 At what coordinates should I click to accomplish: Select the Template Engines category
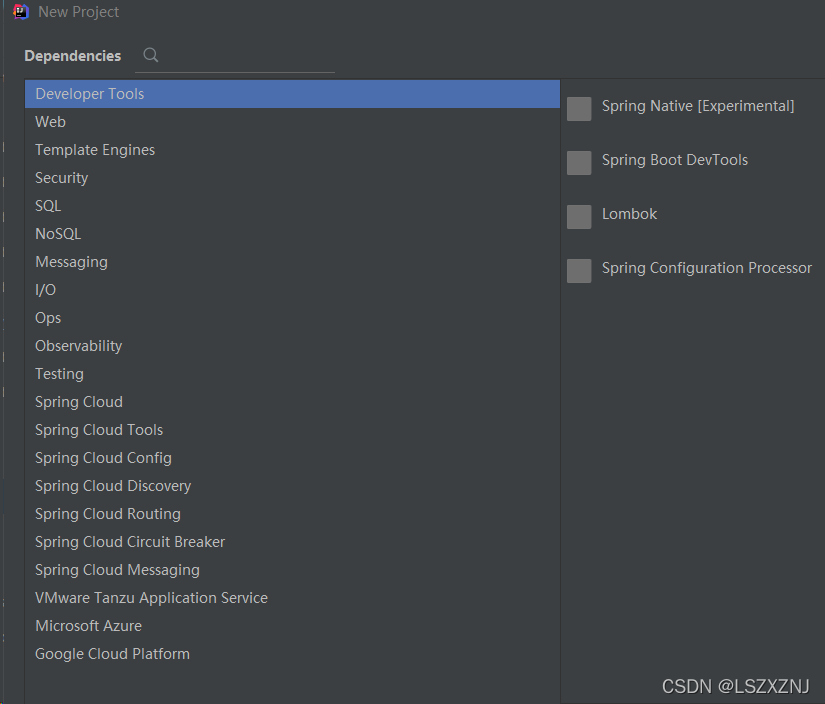(x=292, y=150)
